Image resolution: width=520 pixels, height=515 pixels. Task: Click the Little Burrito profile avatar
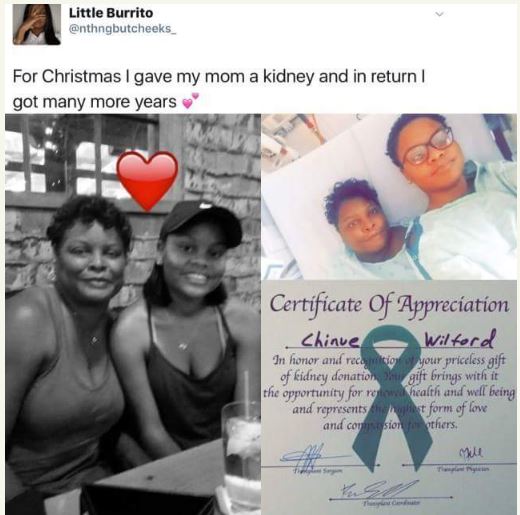pos(37,24)
